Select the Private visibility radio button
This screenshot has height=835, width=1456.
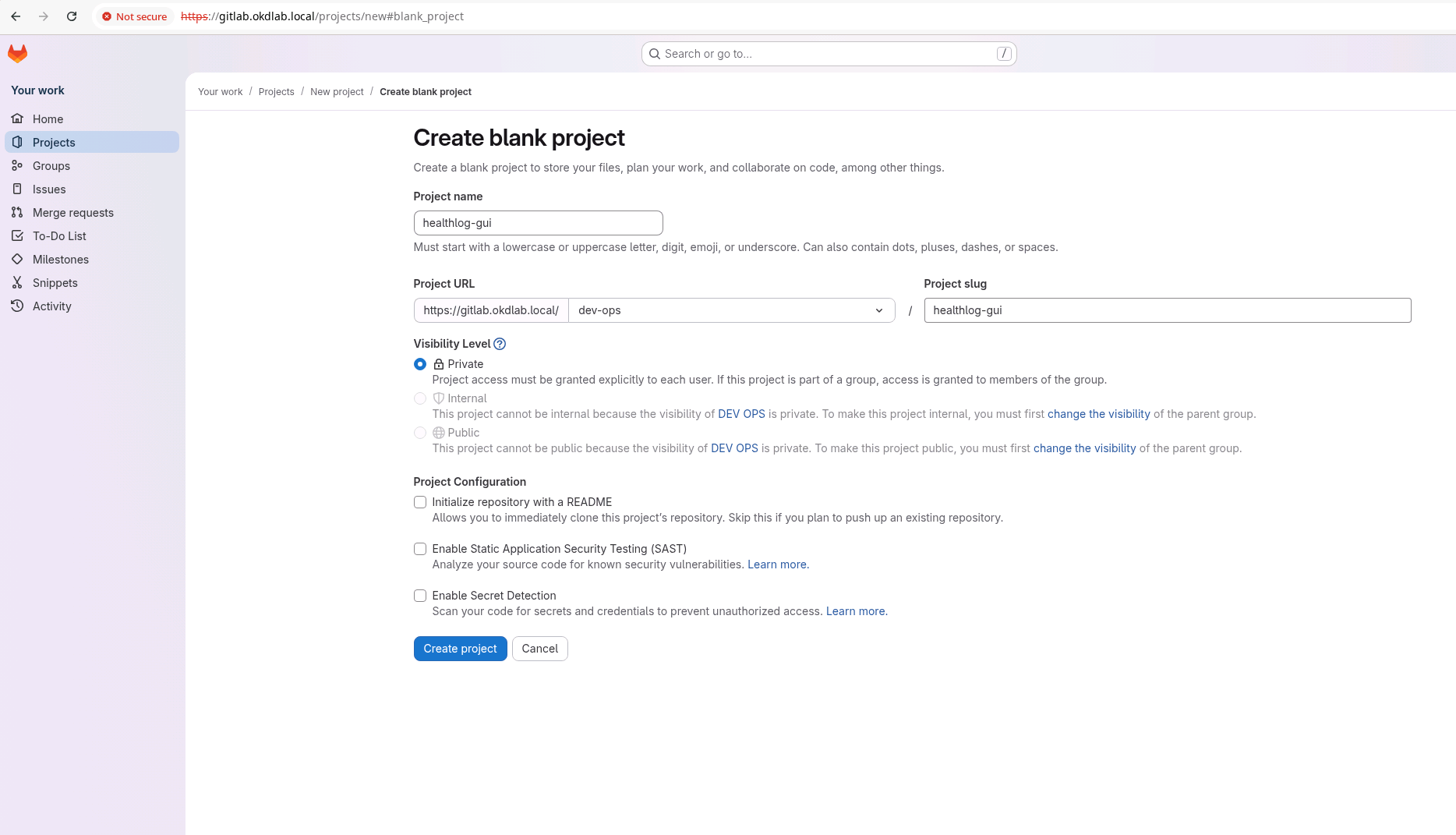[x=420, y=364]
